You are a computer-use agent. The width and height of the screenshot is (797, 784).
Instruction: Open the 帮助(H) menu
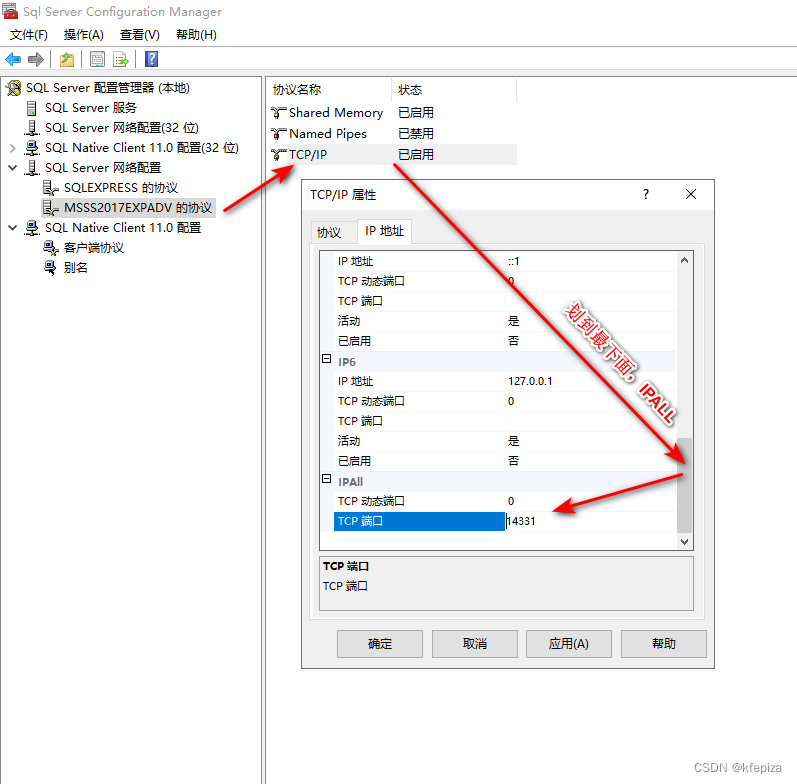[196, 35]
